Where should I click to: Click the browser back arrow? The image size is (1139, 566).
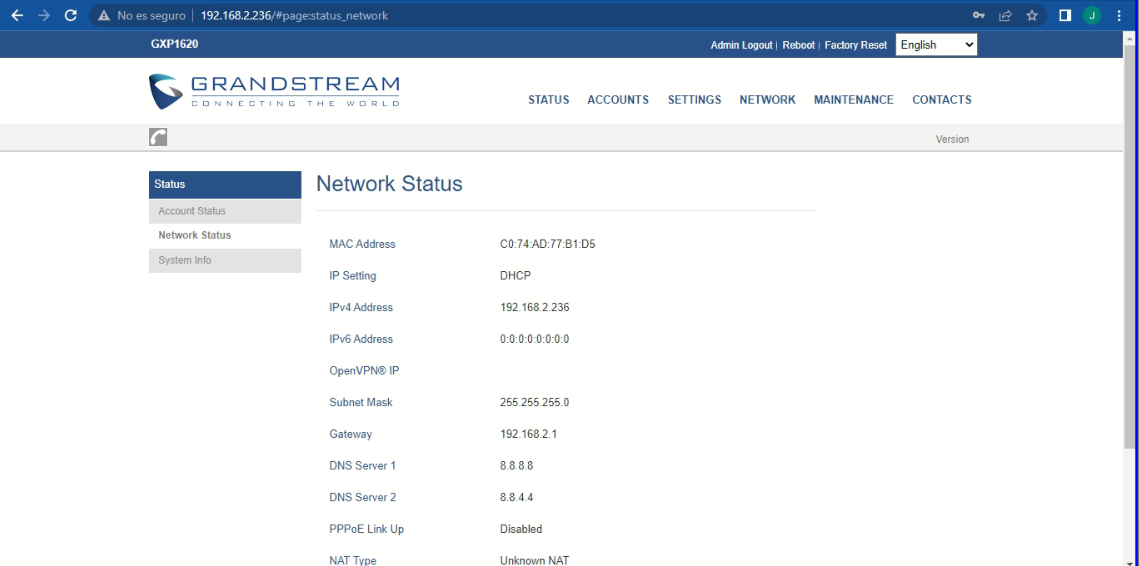(17, 16)
